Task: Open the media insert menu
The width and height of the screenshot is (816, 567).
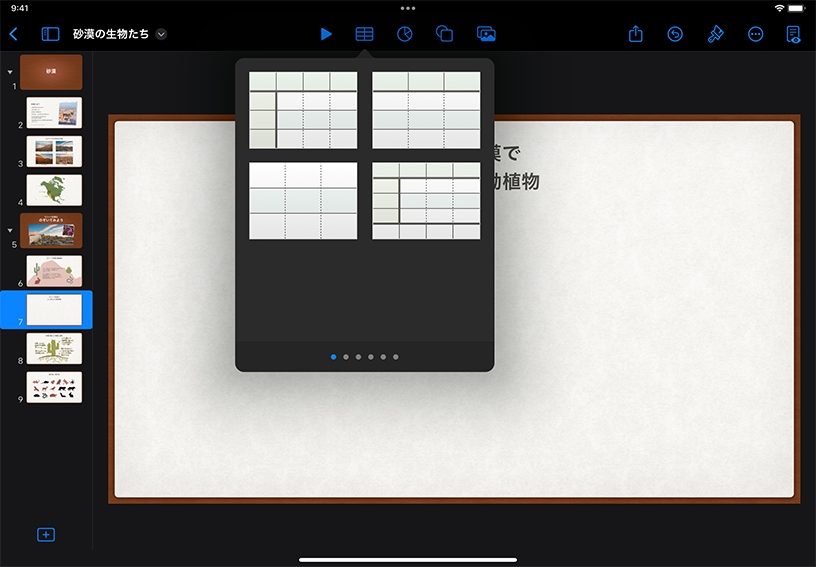Action: 486,34
